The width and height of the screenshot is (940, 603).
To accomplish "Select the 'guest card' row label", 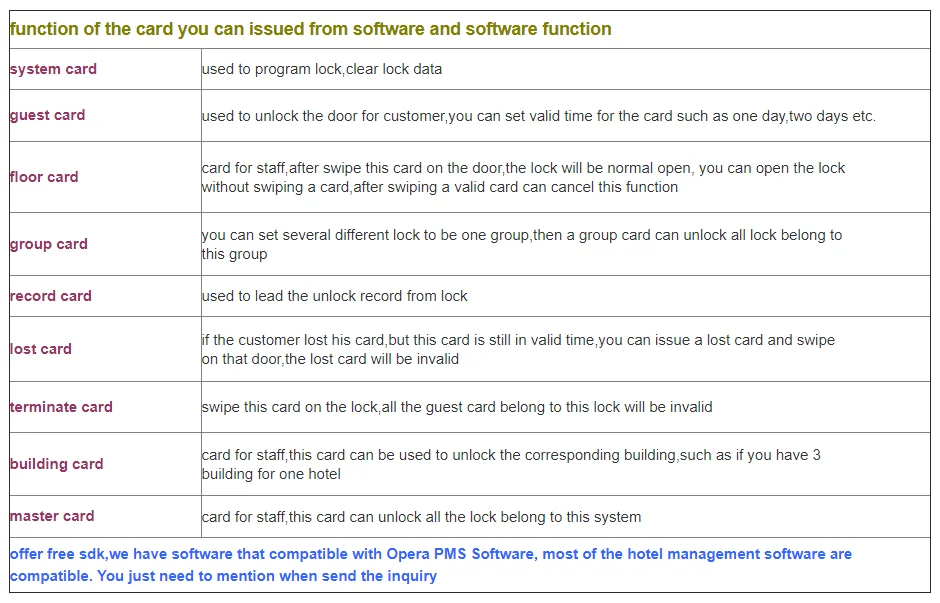I will (x=47, y=115).
